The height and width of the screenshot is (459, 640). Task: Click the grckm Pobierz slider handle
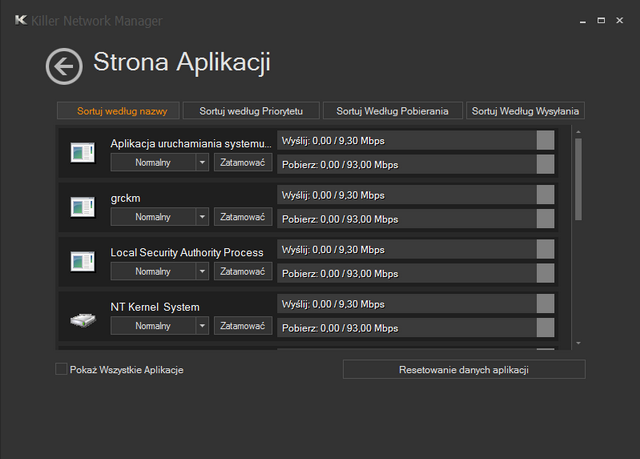point(545,219)
